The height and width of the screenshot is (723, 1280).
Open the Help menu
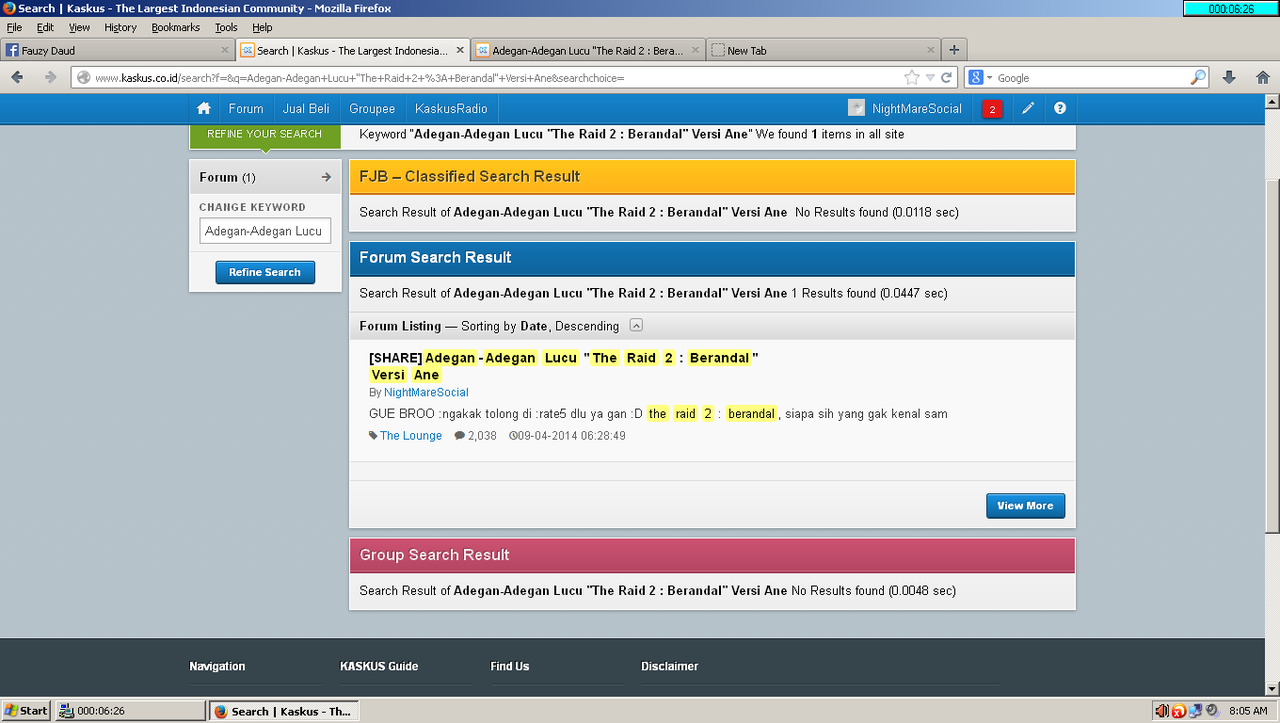[262, 27]
